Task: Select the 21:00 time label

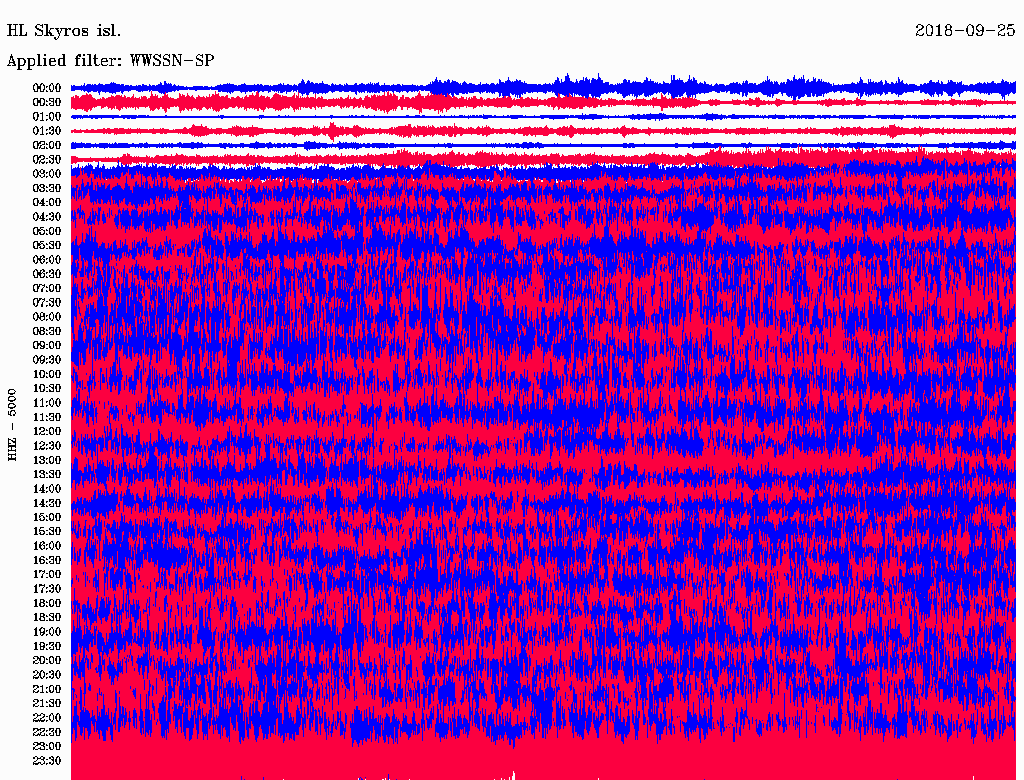Action: click(x=47, y=689)
